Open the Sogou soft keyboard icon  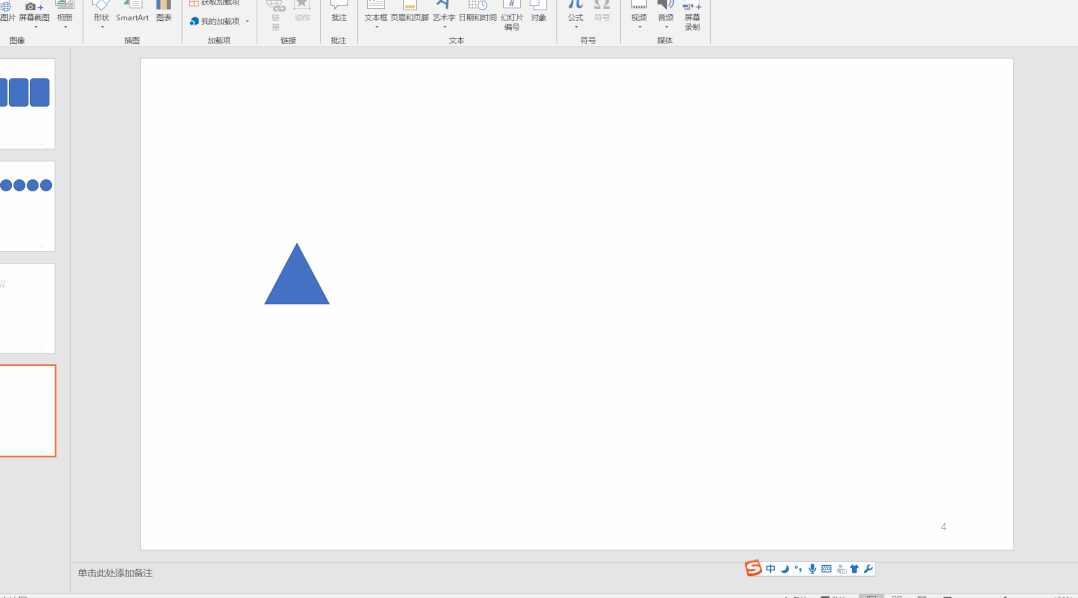pyautogui.click(x=826, y=568)
